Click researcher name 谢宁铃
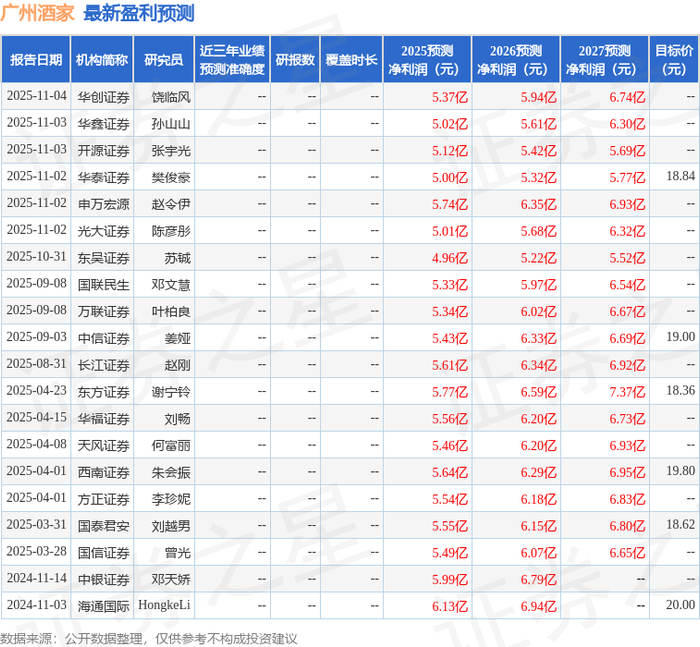The image size is (700, 647). point(171,392)
